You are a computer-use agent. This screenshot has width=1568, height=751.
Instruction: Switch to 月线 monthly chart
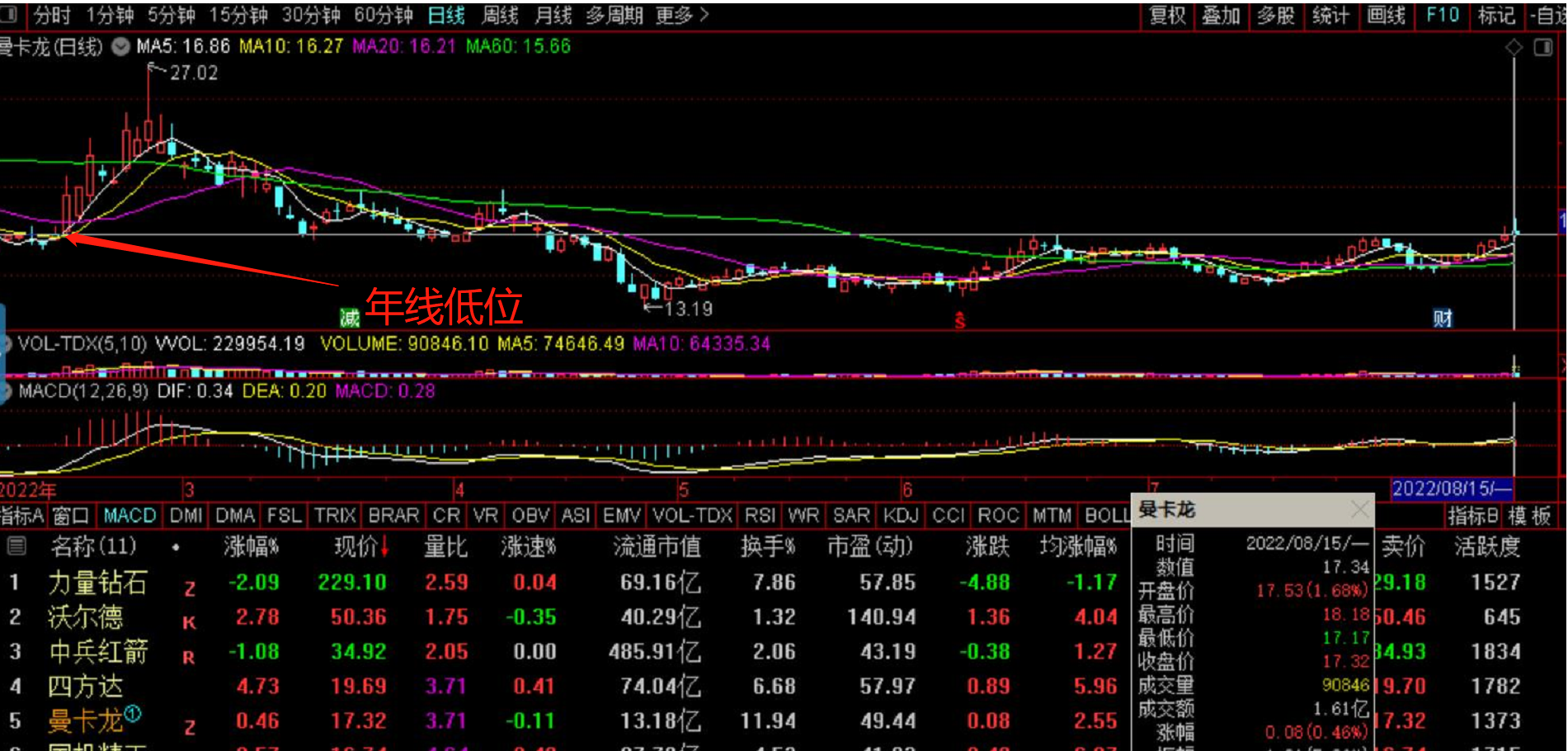click(553, 15)
